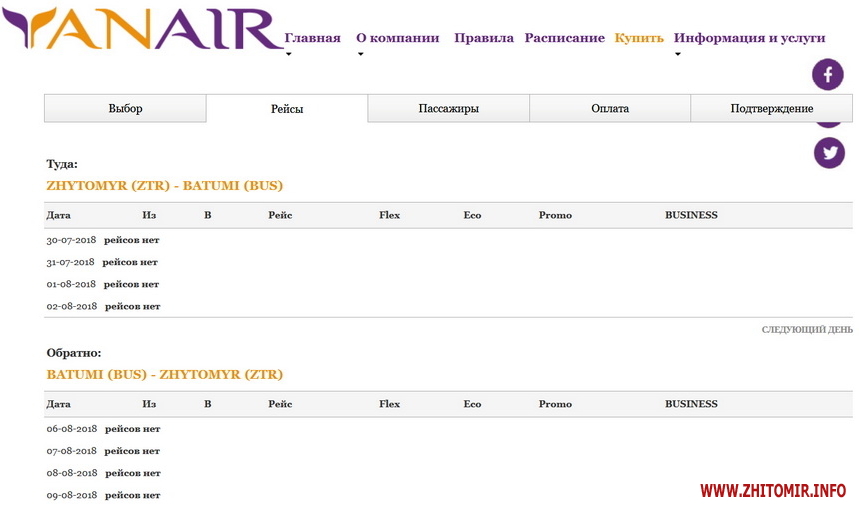
Task: Open the Правила menu item
Action: tap(484, 38)
